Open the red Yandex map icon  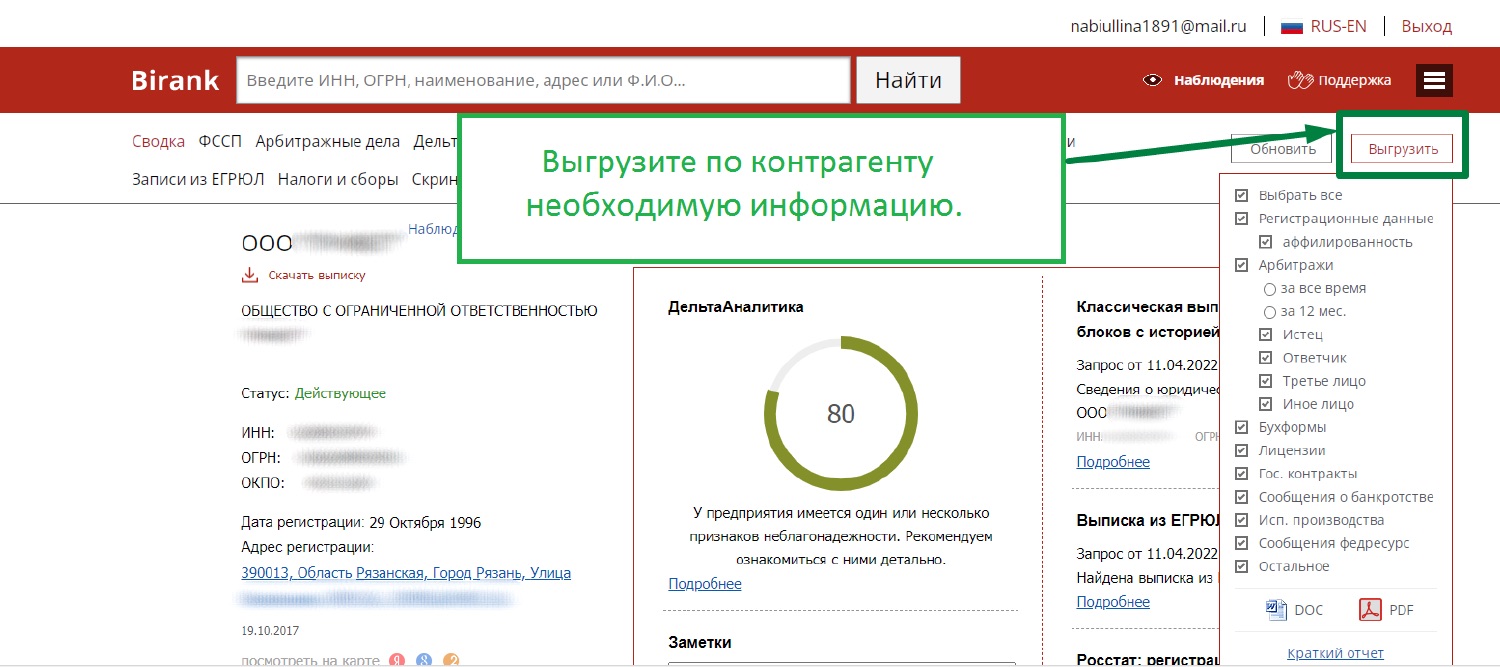click(397, 661)
